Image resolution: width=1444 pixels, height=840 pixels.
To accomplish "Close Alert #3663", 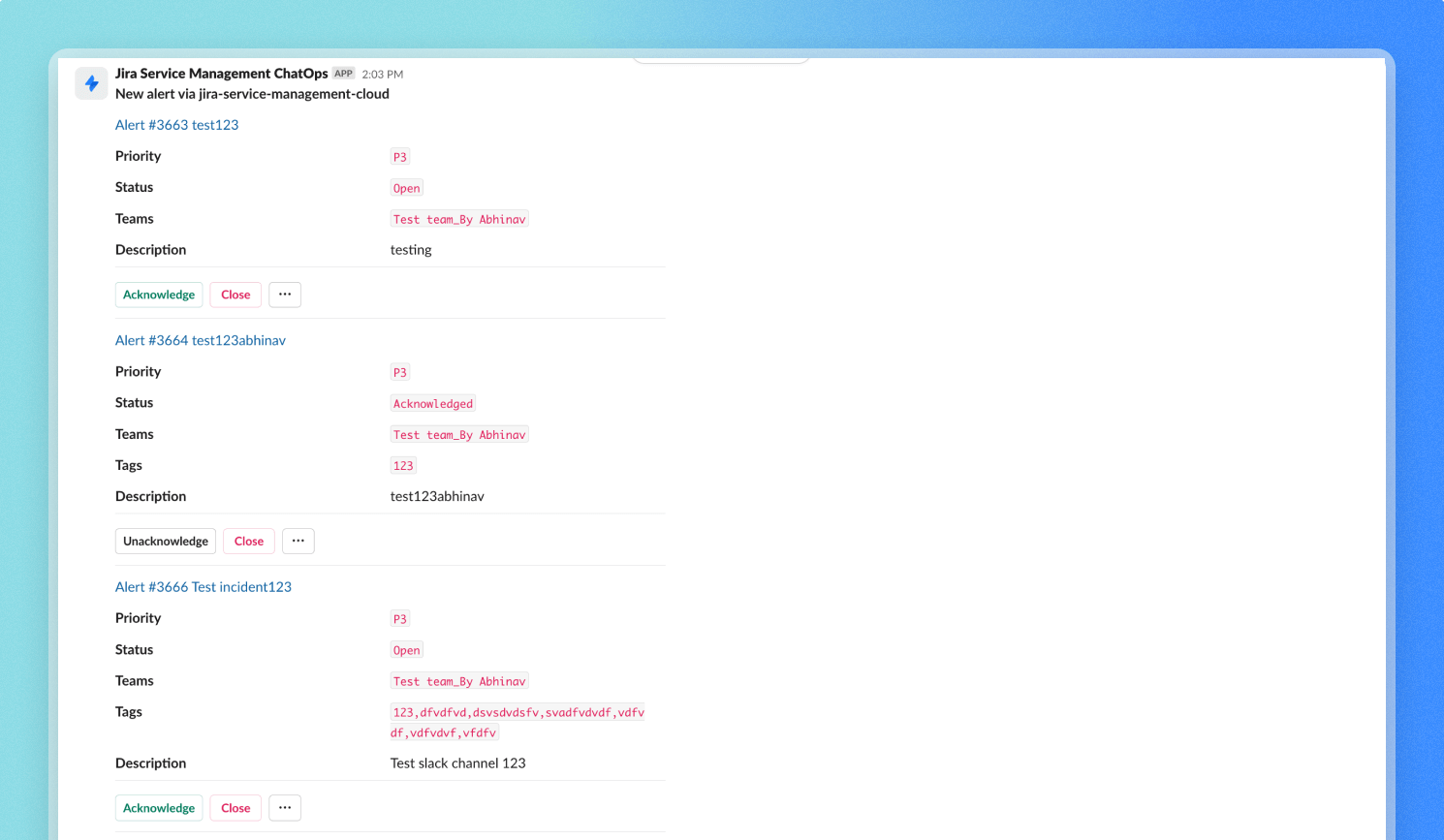I will [235, 294].
